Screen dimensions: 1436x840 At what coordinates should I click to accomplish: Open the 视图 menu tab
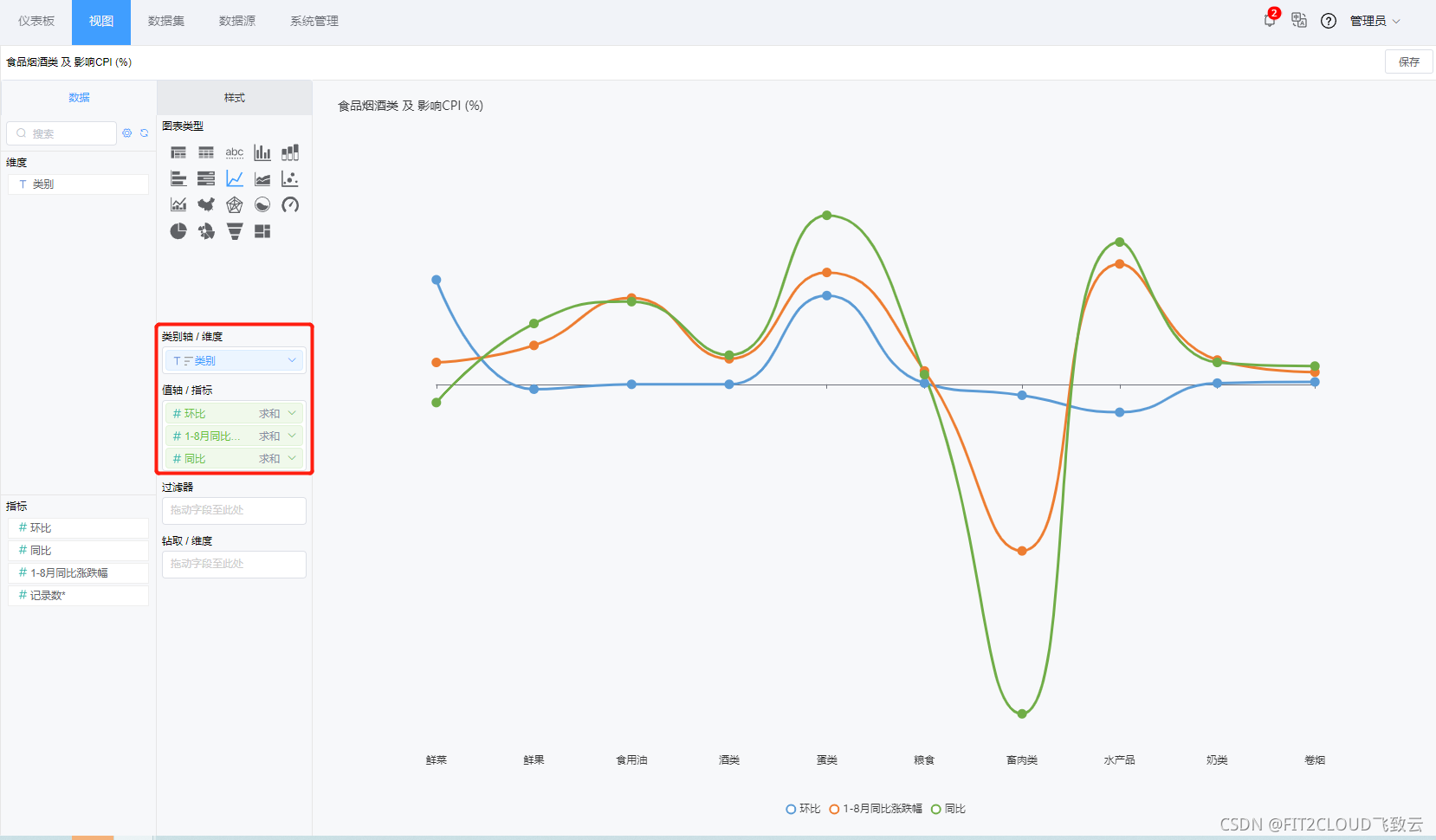(101, 22)
